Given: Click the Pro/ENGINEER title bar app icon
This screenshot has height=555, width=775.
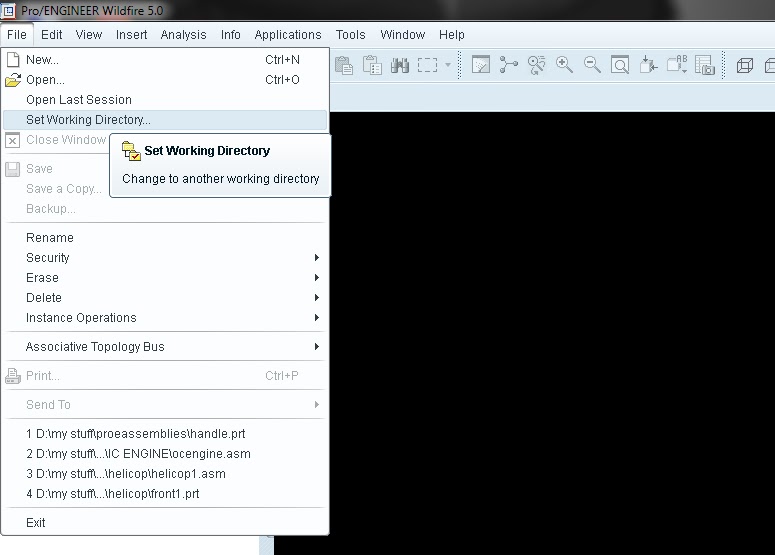Looking at the screenshot, I should pos(8,10).
